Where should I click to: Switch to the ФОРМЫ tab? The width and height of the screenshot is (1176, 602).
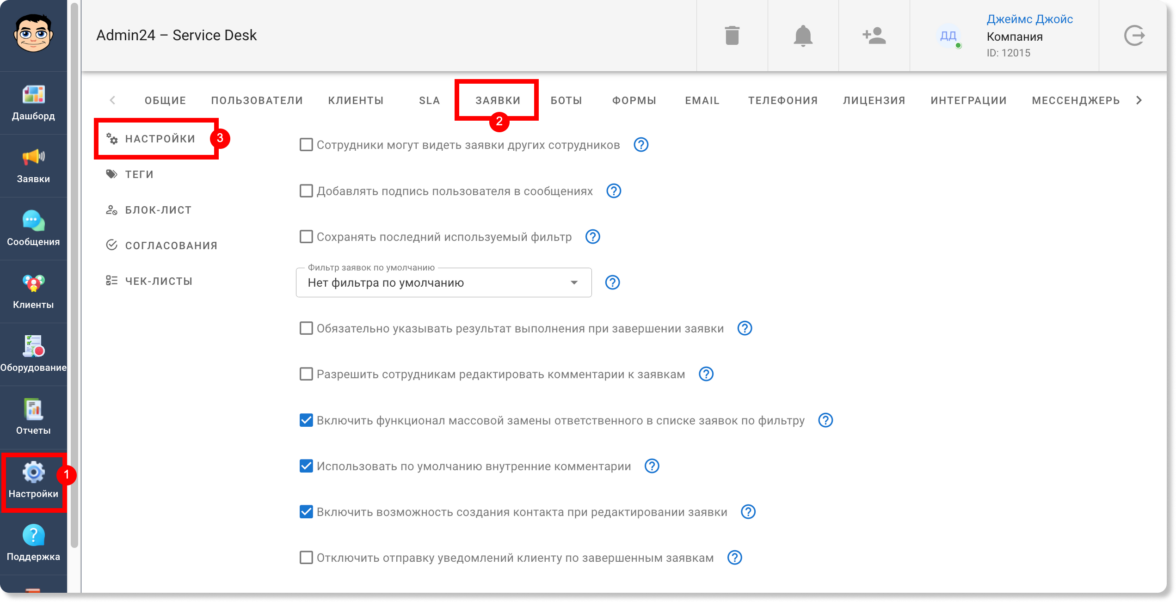point(634,100)
